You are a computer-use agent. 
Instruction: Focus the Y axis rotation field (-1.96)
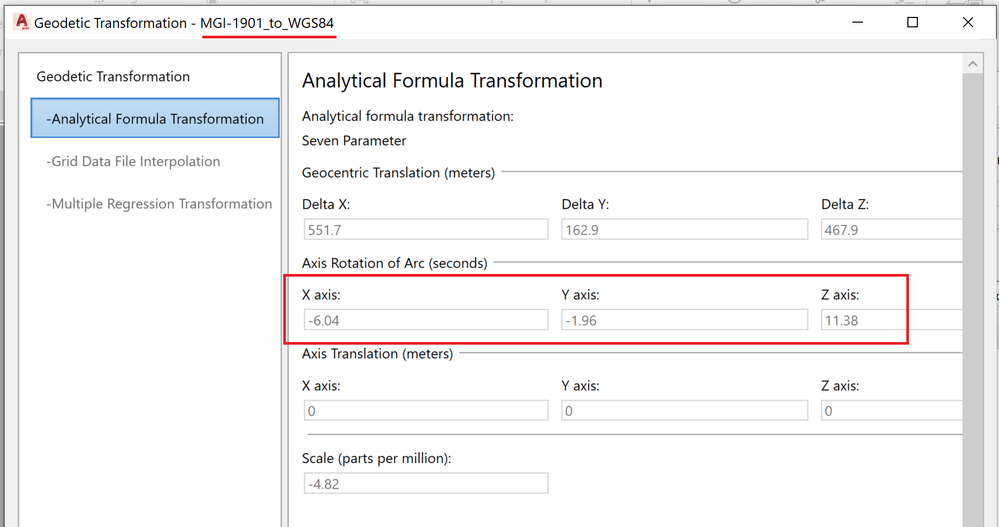coord(684,320)
